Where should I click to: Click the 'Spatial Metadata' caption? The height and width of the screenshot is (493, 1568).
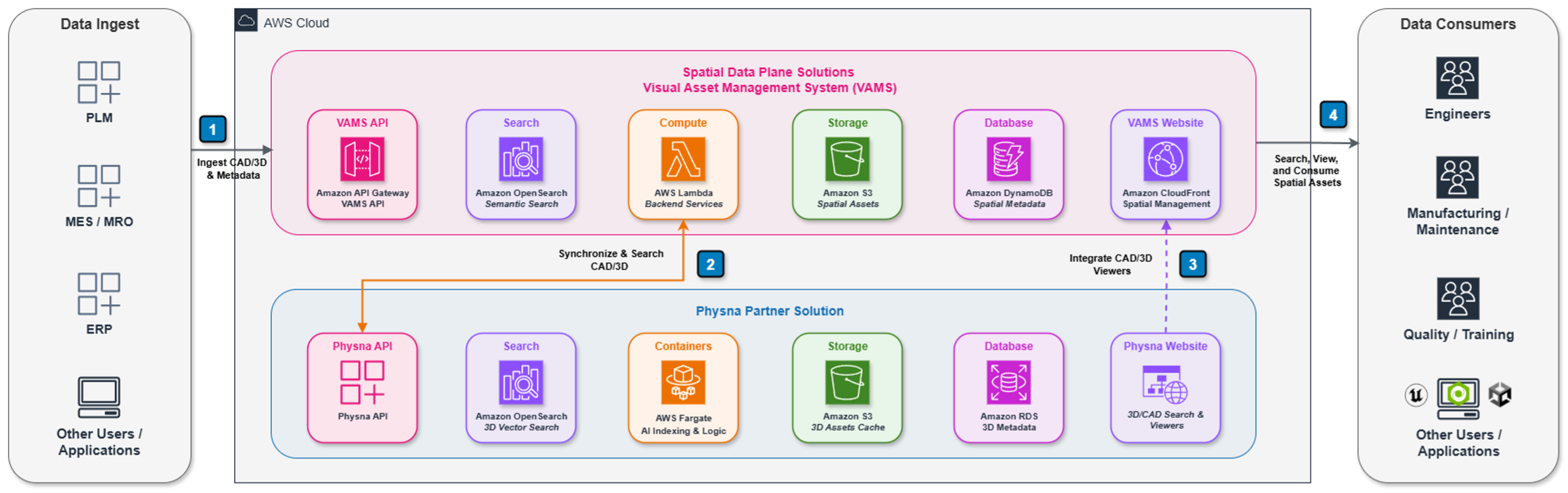coord(1009,204)
